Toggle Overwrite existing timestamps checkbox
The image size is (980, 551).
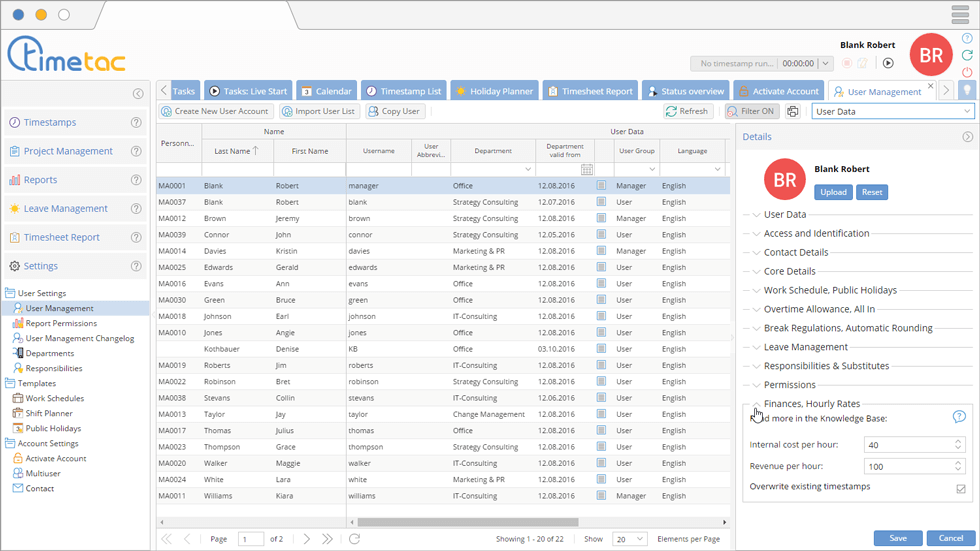[x=960, y=488]
